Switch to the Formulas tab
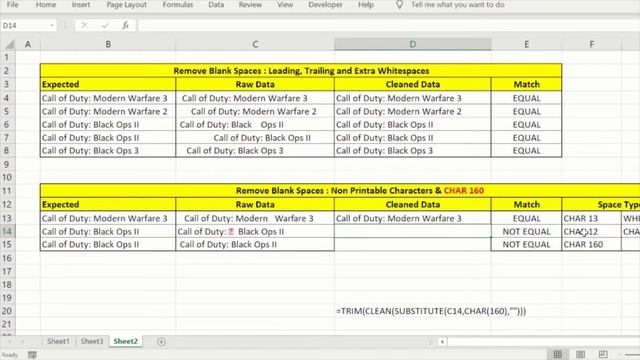The height and width of the screenshot is (360, 640). point(178,5)
